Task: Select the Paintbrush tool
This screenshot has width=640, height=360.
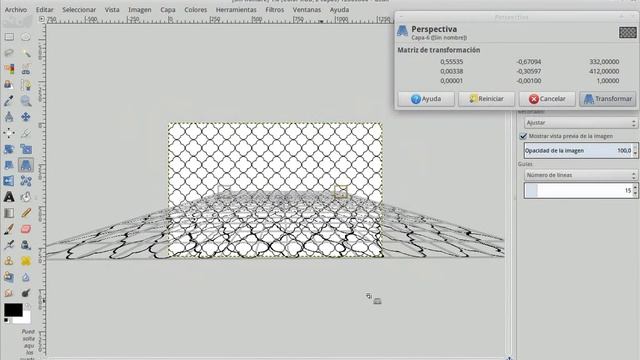Action: click(9, 229)
